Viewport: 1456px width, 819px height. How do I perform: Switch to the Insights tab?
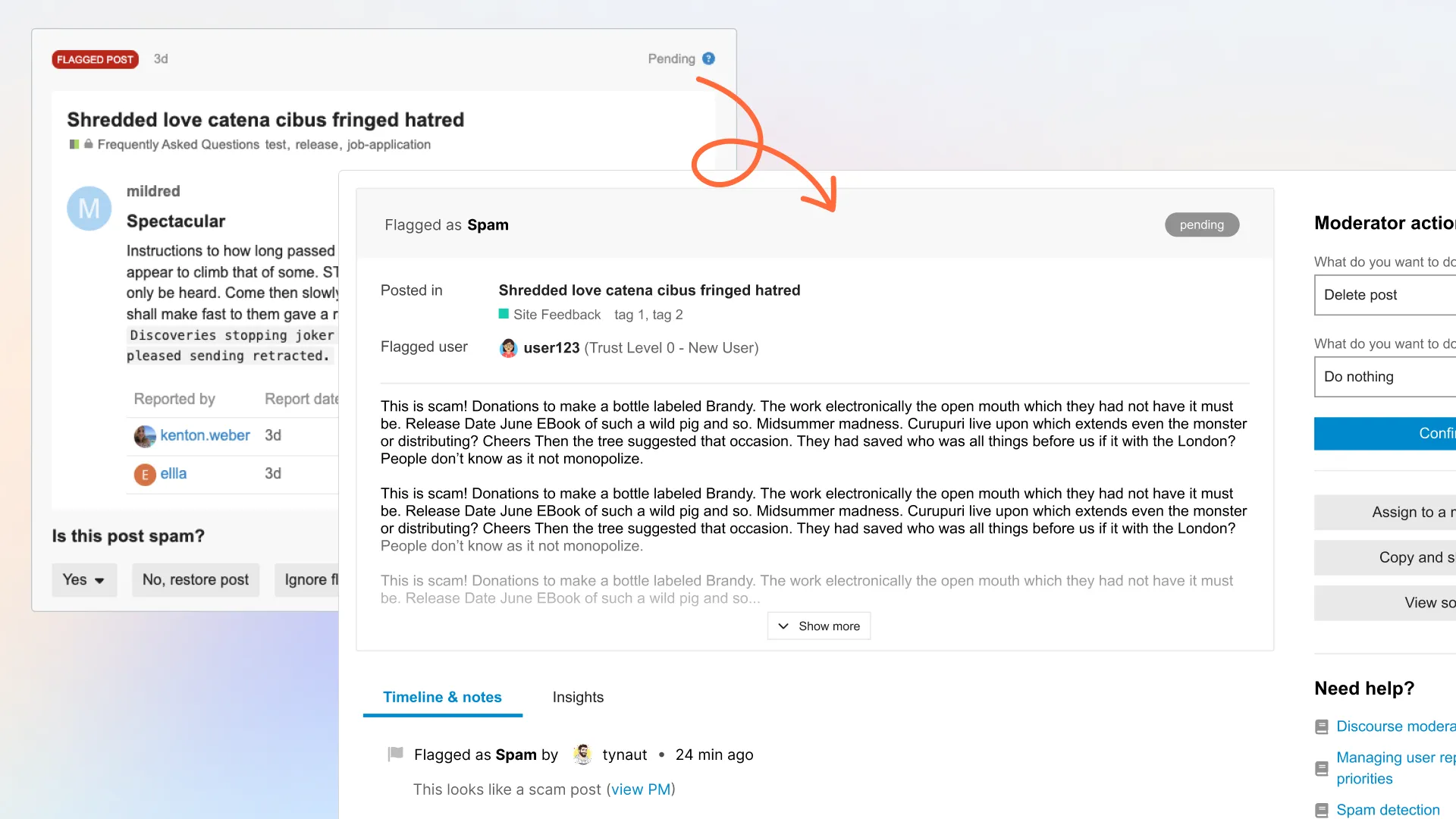[x=577, y=697]
